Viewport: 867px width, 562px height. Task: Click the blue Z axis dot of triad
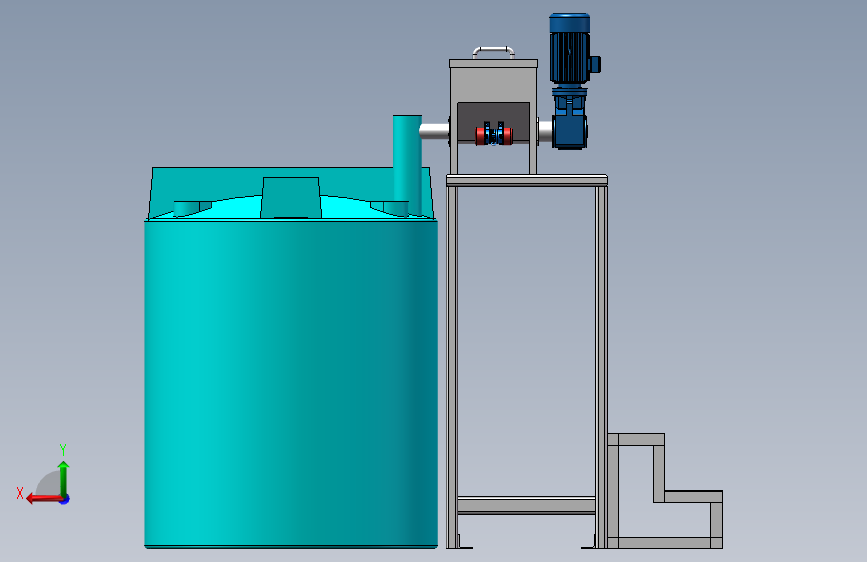[65, 499]
